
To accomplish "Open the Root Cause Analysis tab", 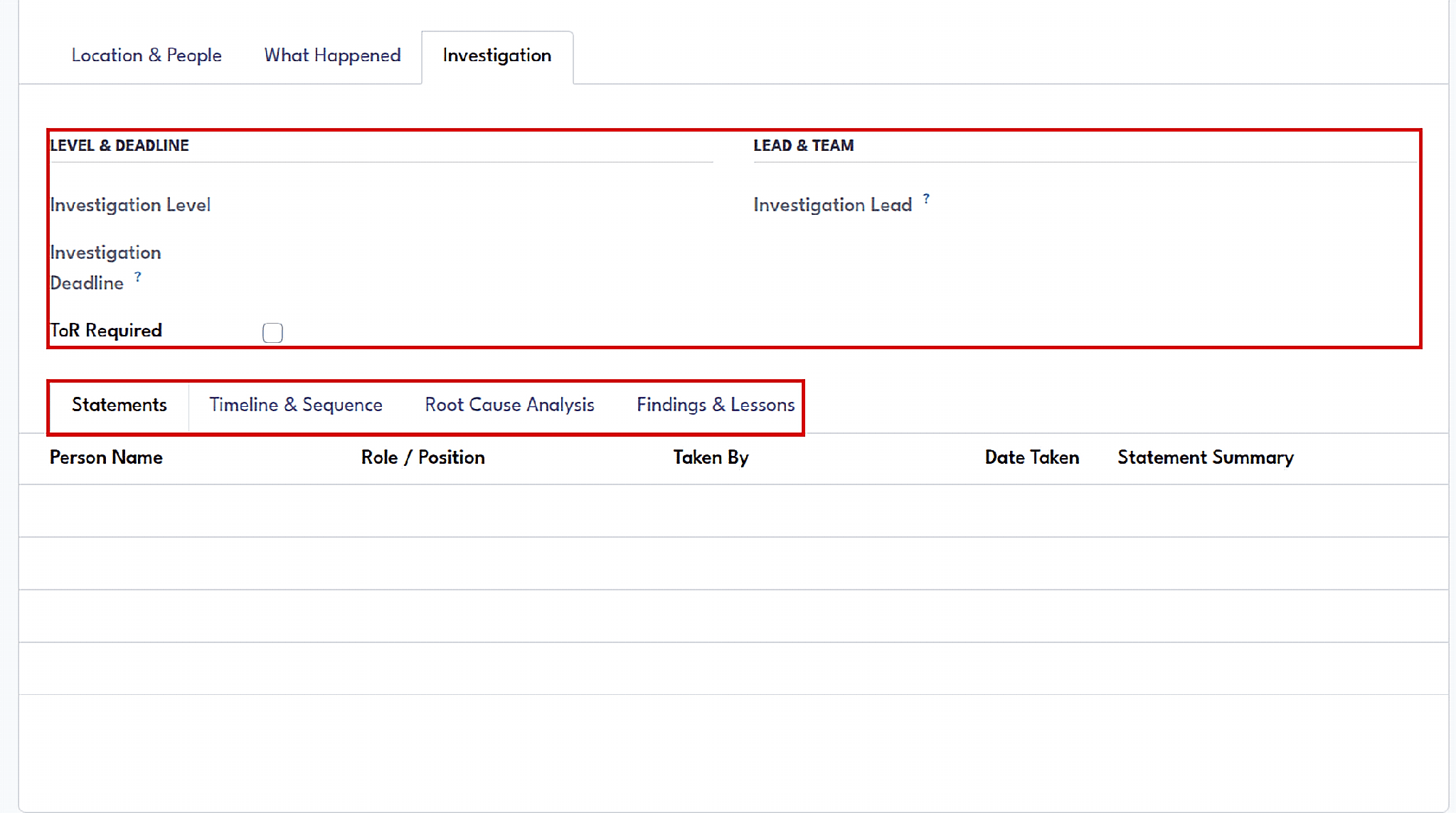I will tap(509, 405).
